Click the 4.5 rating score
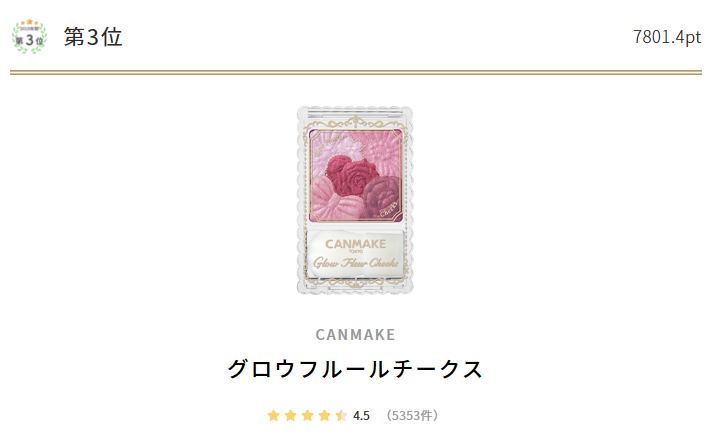 pos(361,416)
